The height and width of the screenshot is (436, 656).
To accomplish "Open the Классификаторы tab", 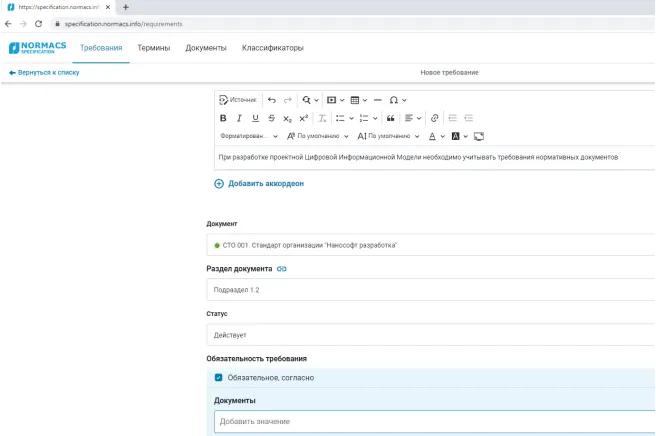I will 272,48.
